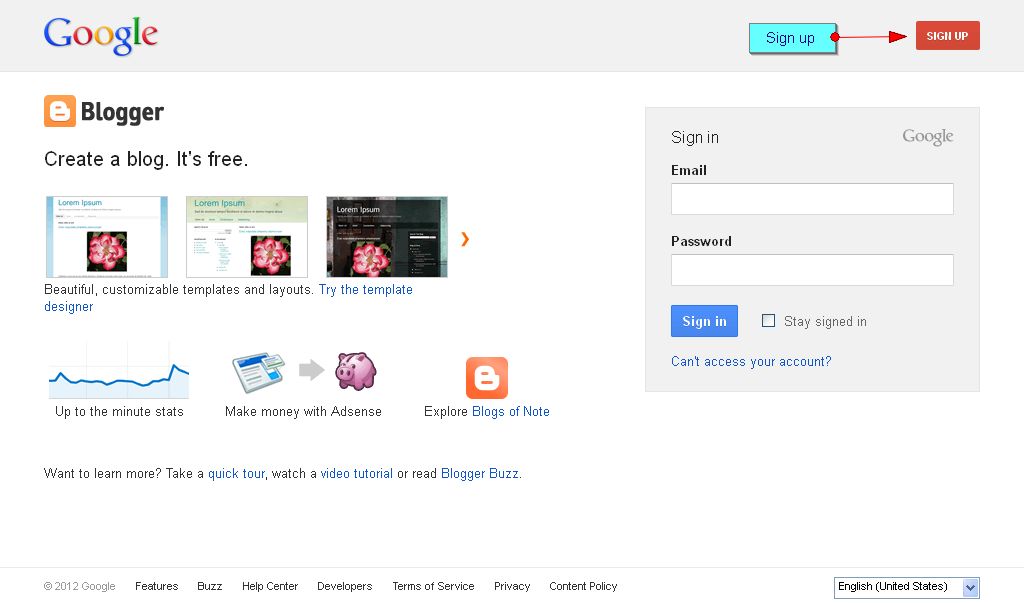Open the quick tour link
The image size is (1024, 603).
(237, 473)
